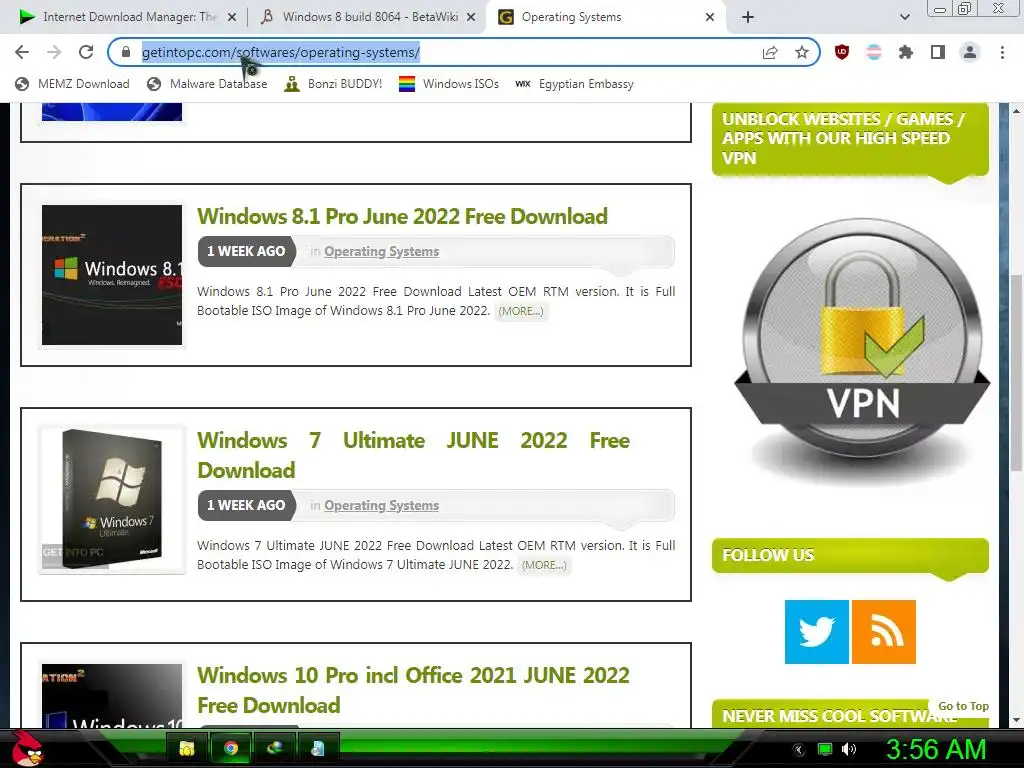Follow on Twitter via the blue icon
1024x768 pixels.
(x=816, y=632)
